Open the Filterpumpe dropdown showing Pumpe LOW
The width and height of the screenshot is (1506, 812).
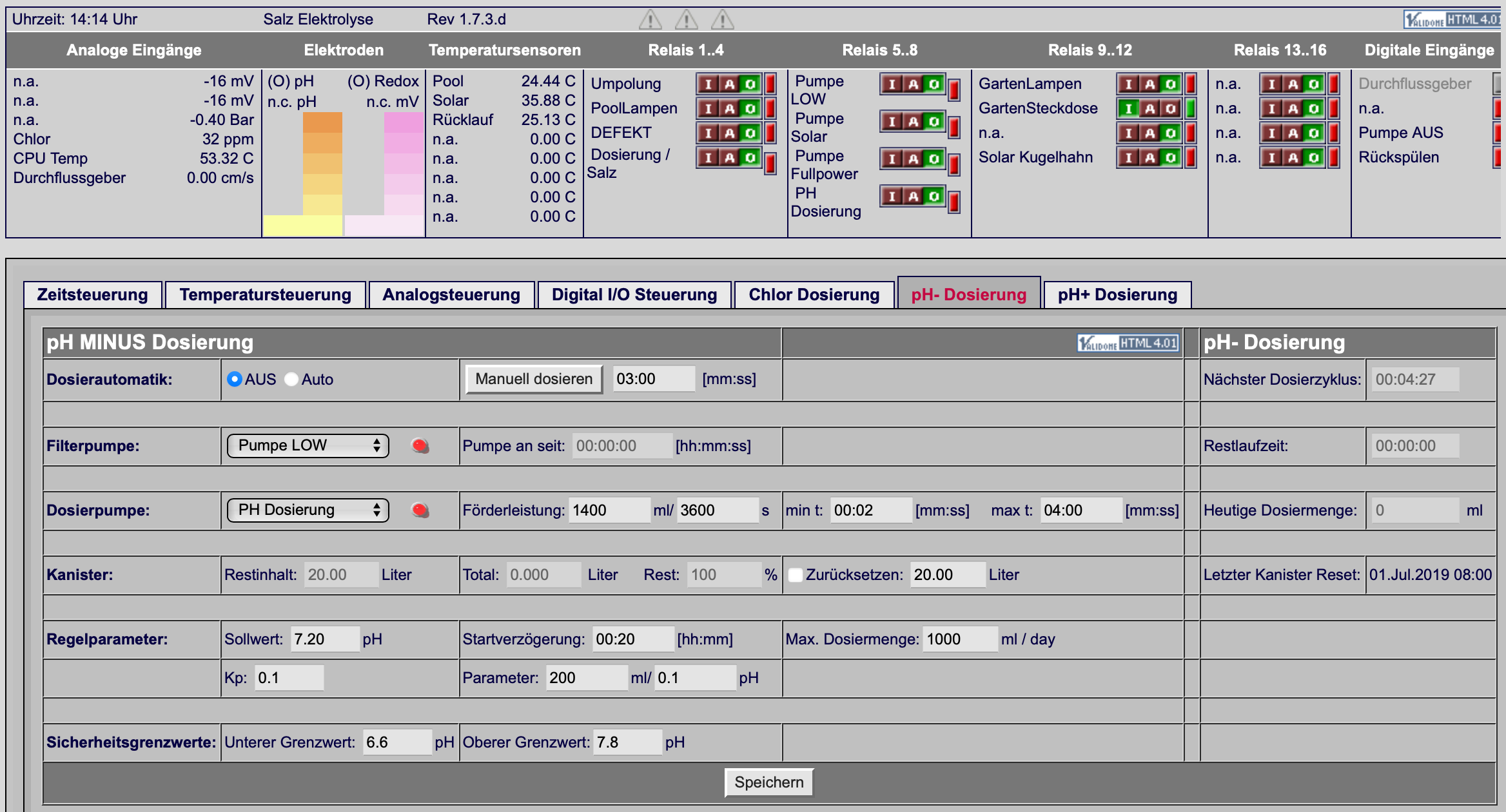[308, 445]
